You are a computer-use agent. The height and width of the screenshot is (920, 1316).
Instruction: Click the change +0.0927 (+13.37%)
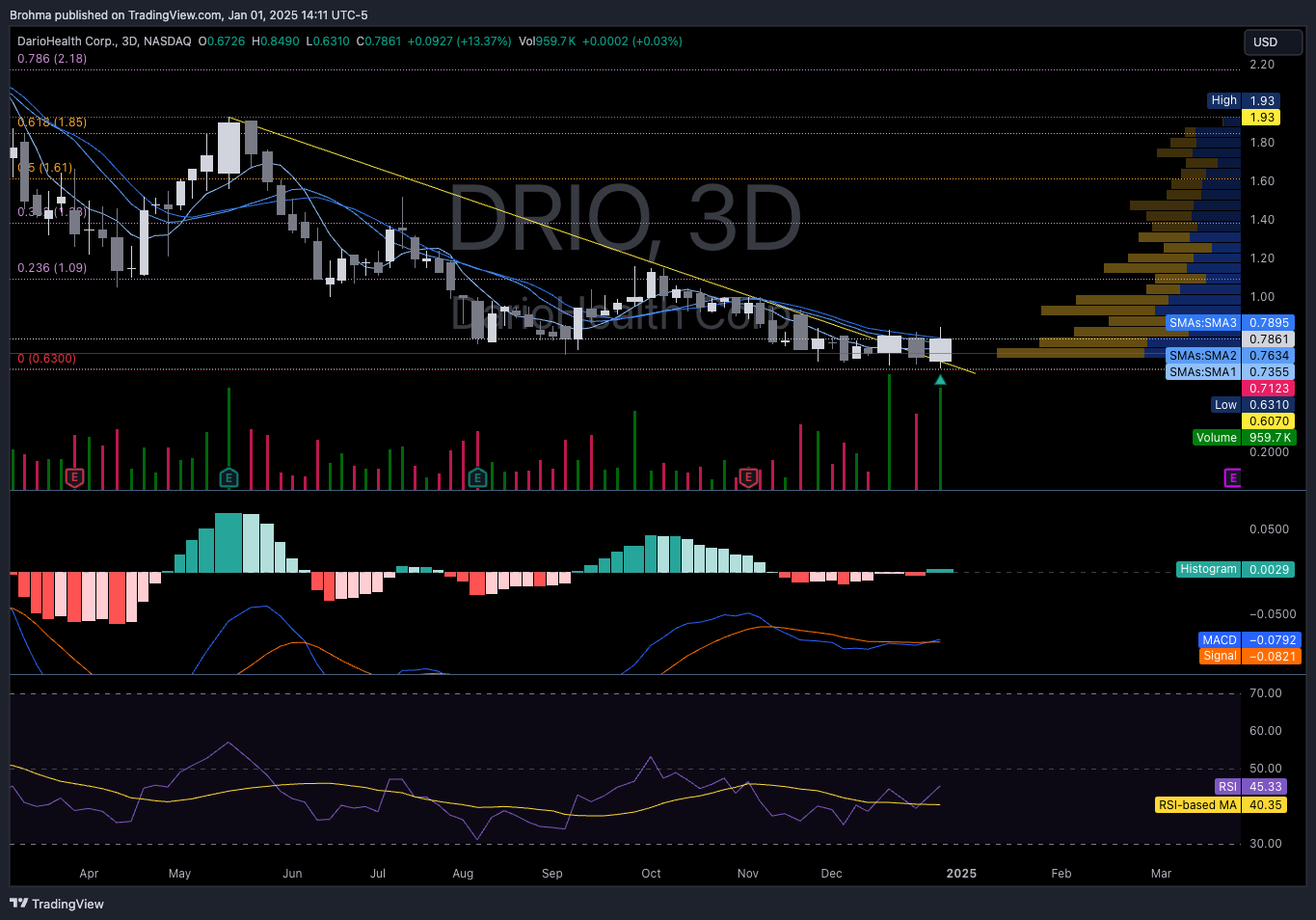click(459, 41)
